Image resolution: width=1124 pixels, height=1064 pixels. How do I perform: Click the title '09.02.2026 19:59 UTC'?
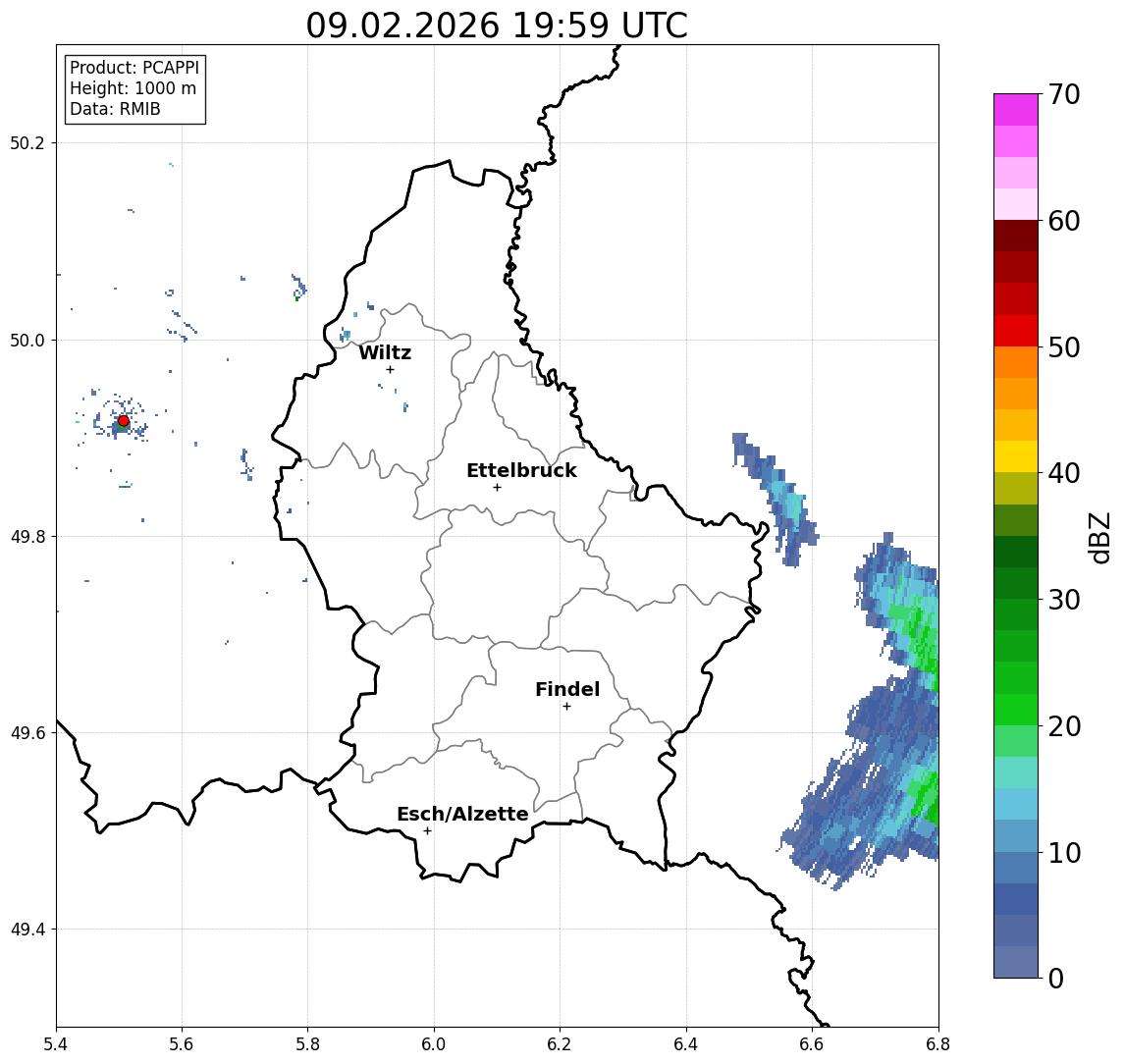coord(497,26)
